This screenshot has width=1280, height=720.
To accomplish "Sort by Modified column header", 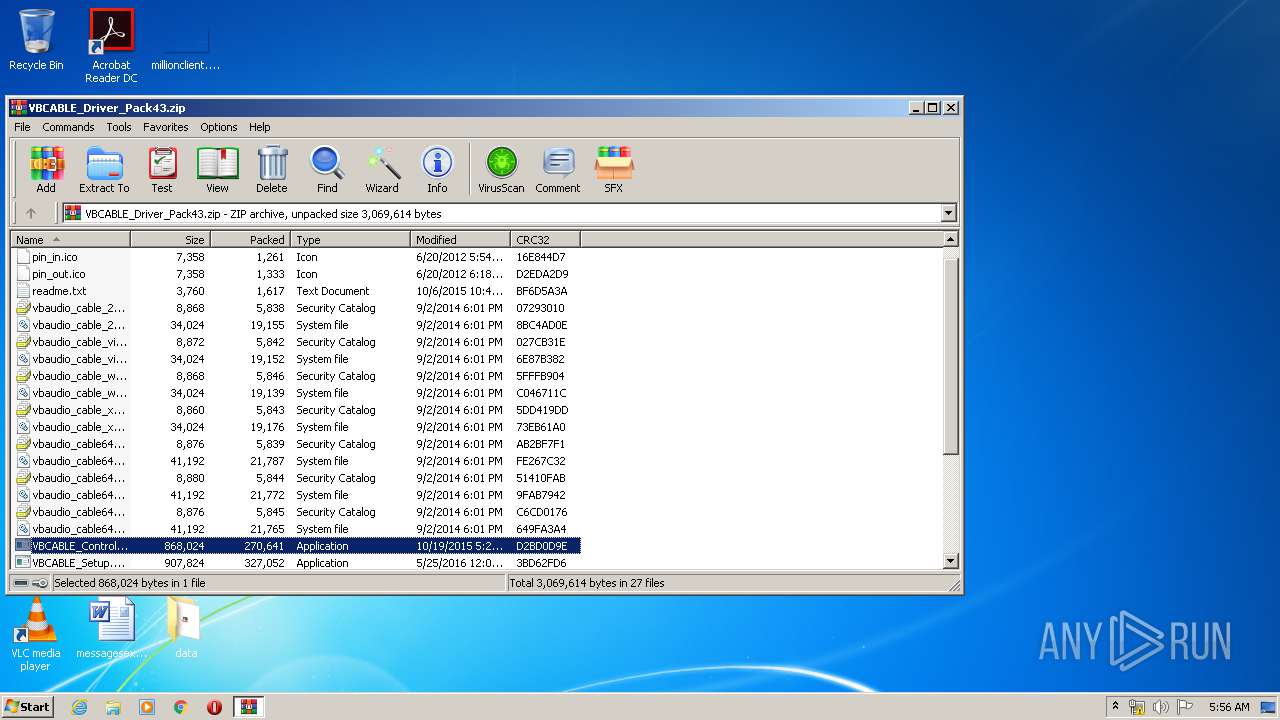I will [x=460, y=239].
